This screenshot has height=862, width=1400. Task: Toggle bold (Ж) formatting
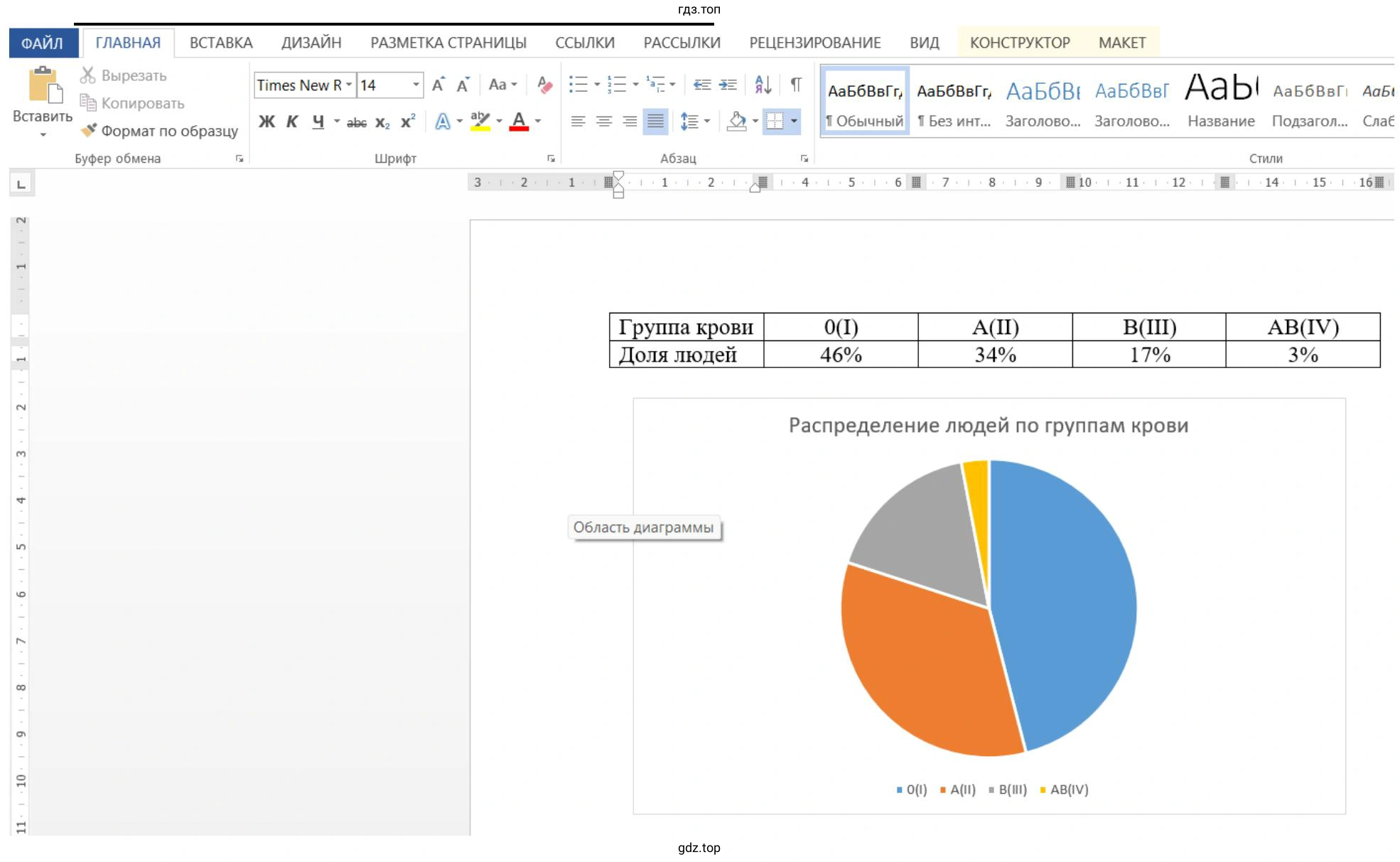tap(266, 122)
